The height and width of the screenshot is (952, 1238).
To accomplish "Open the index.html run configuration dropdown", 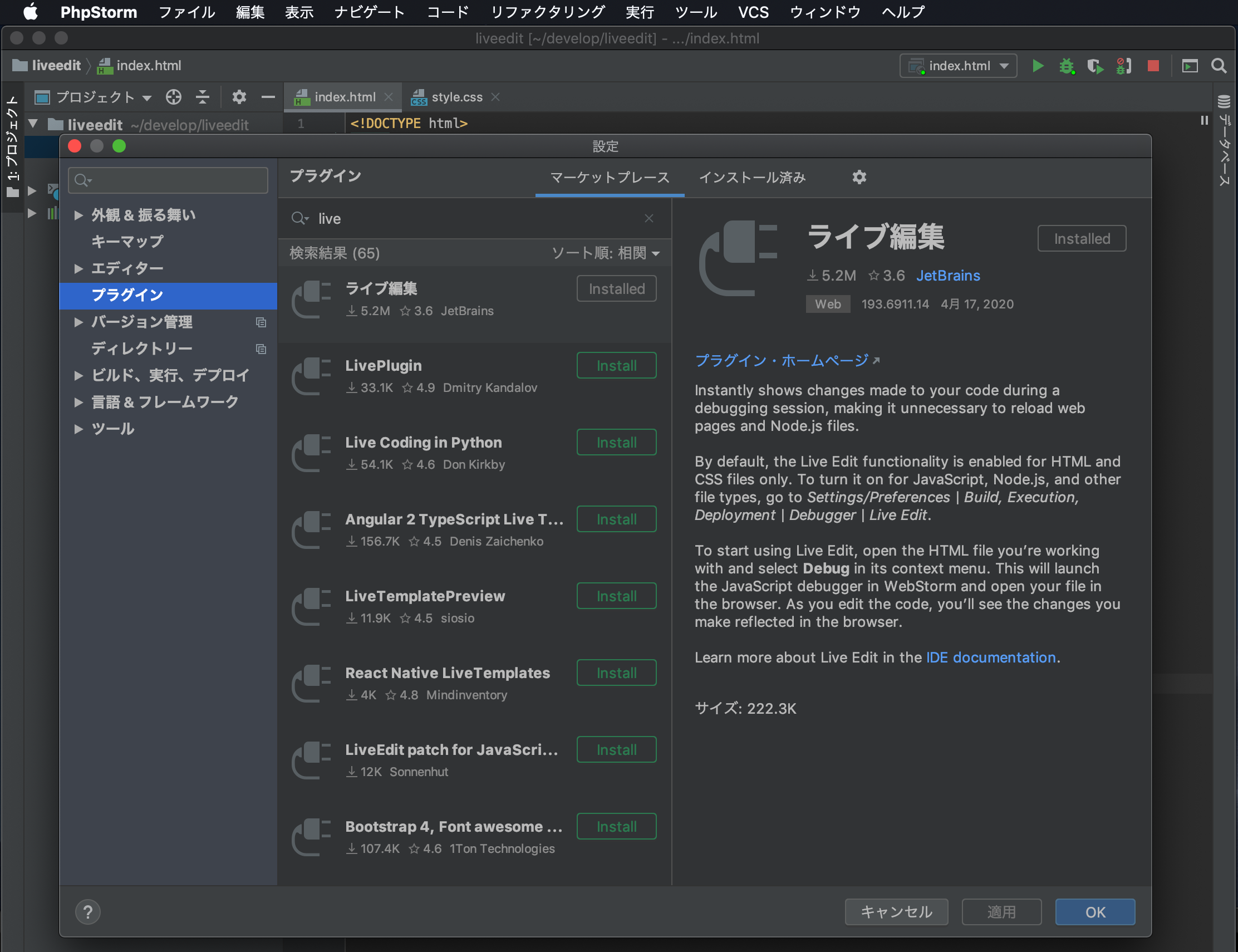I will pos(958,65).
